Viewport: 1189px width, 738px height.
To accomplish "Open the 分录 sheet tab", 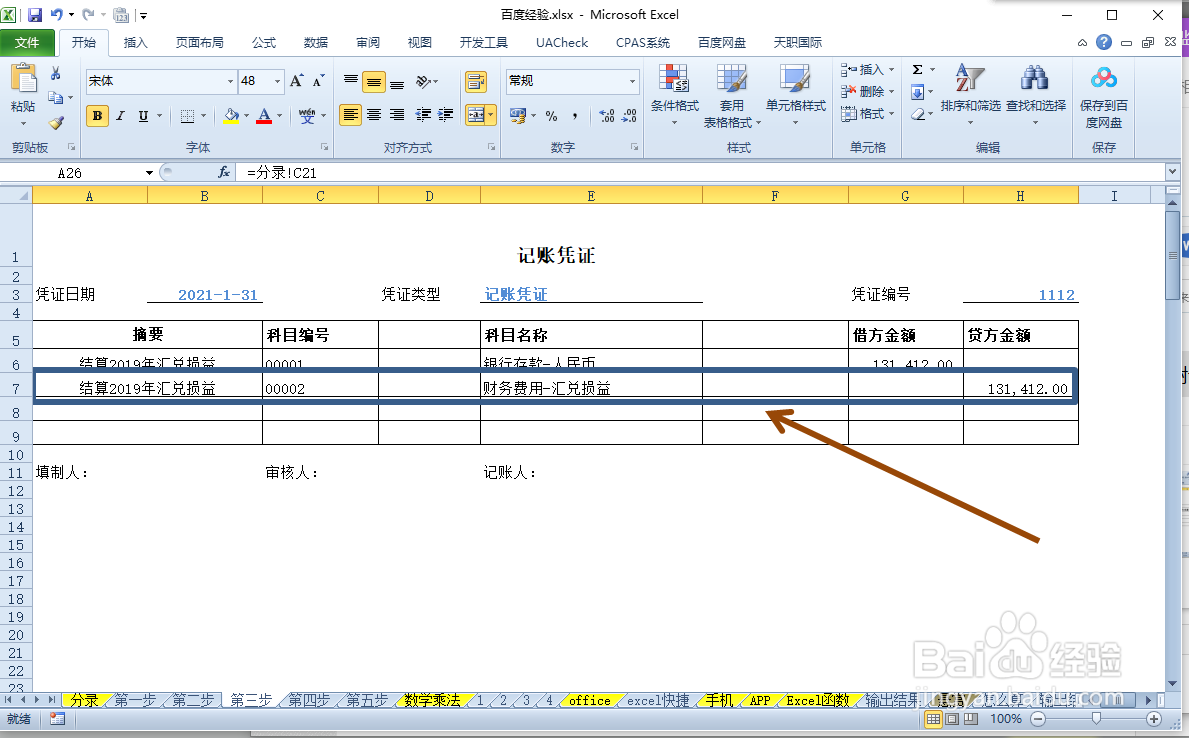I will 86,700.
